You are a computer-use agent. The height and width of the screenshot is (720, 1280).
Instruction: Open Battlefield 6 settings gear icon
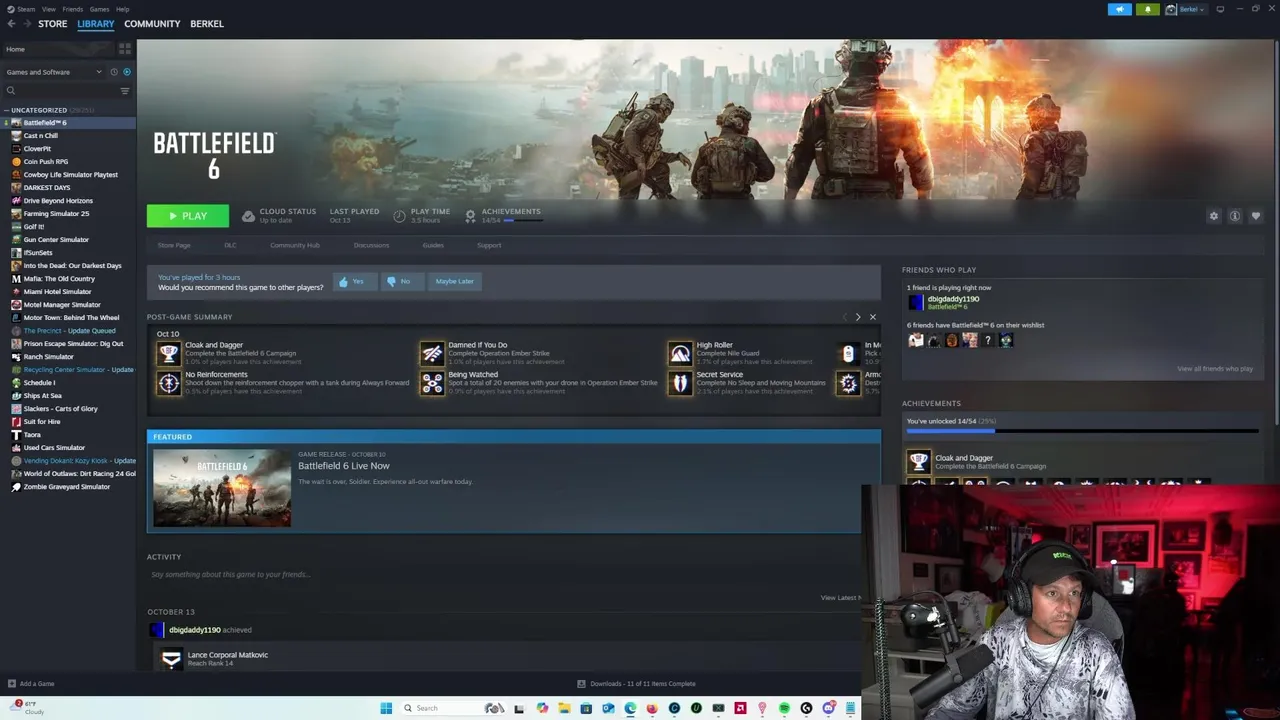click(1213, 216)
